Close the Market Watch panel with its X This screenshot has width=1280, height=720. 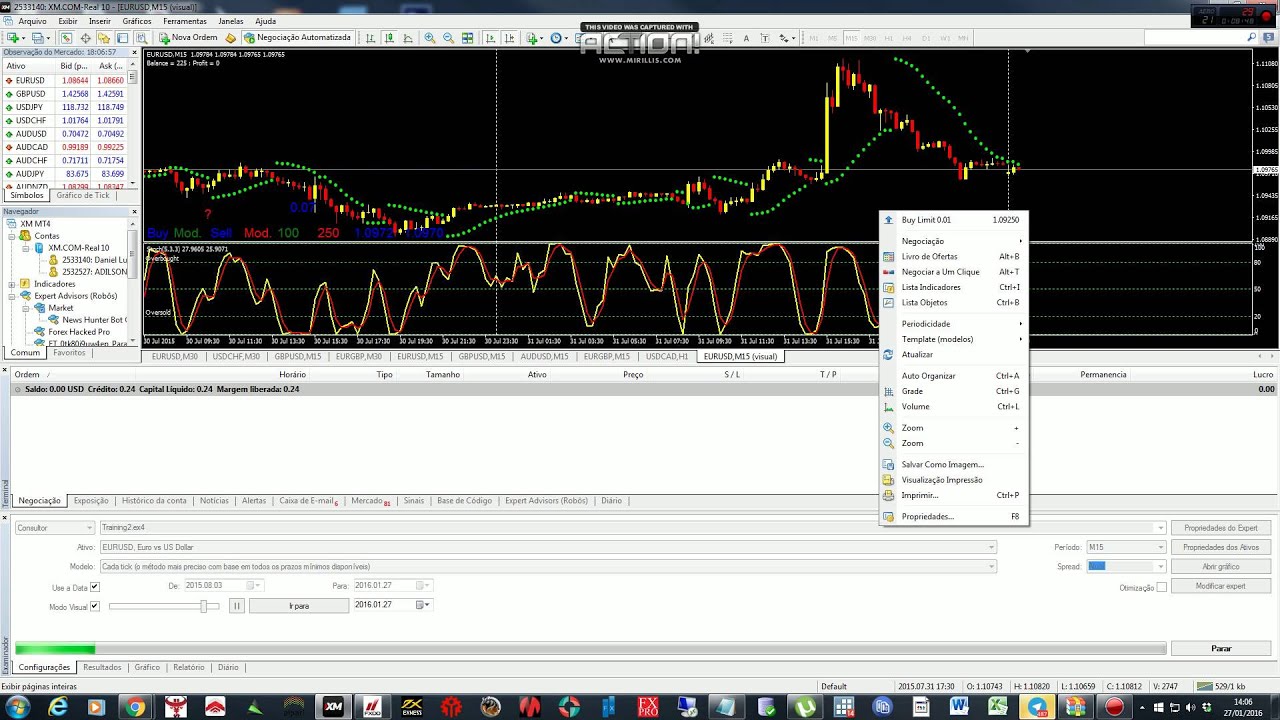134,51
